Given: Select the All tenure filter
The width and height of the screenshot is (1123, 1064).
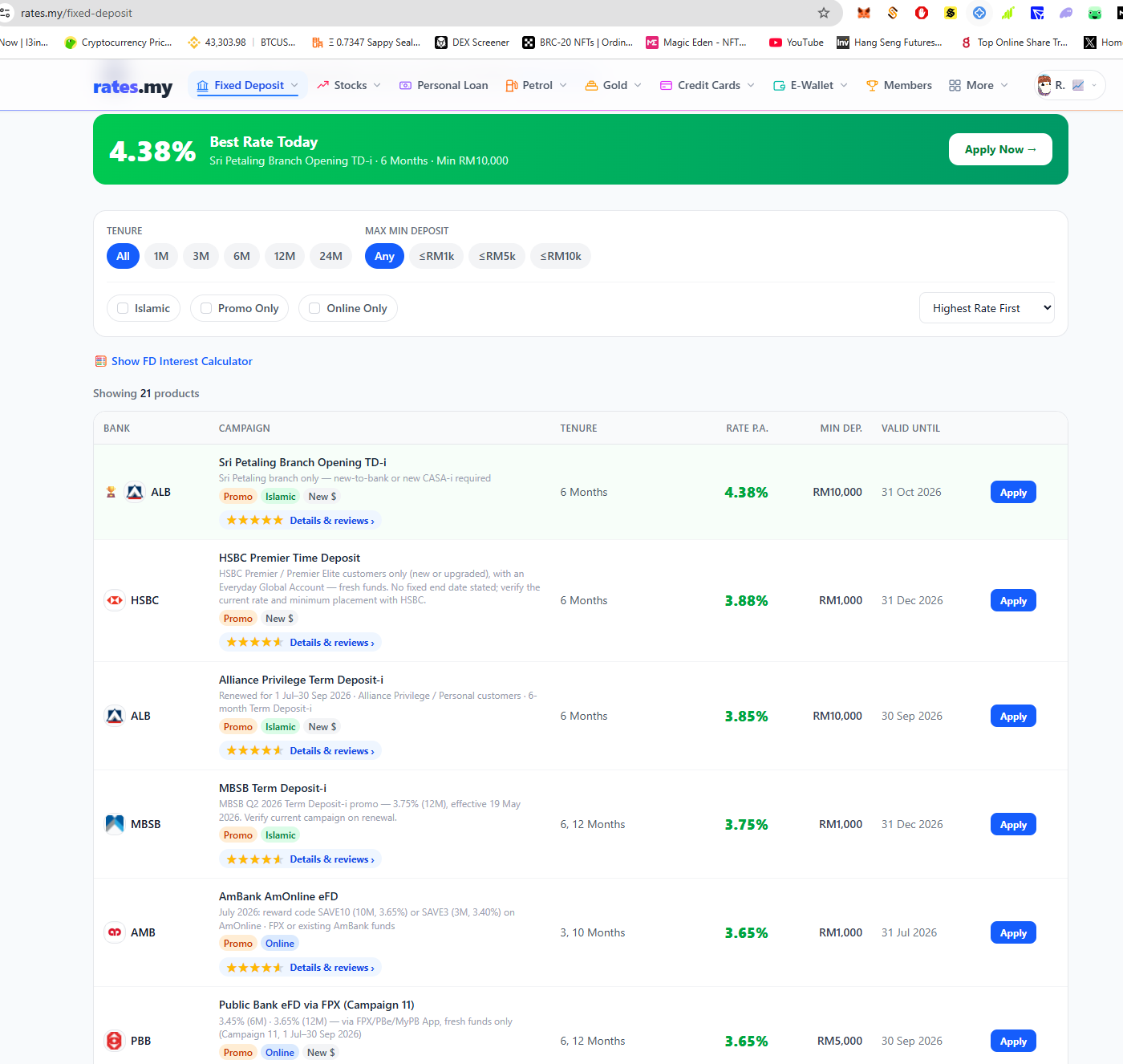Looking at the screenshot, I should 123,256.
